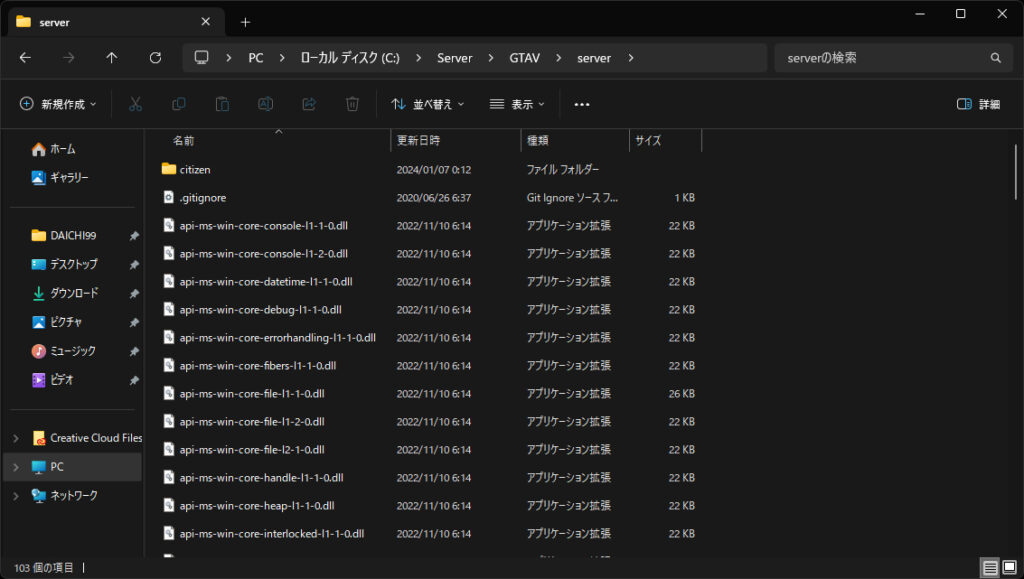Open Pictures in quick access
1024x579 pixels.
click(x=57, y=322)
